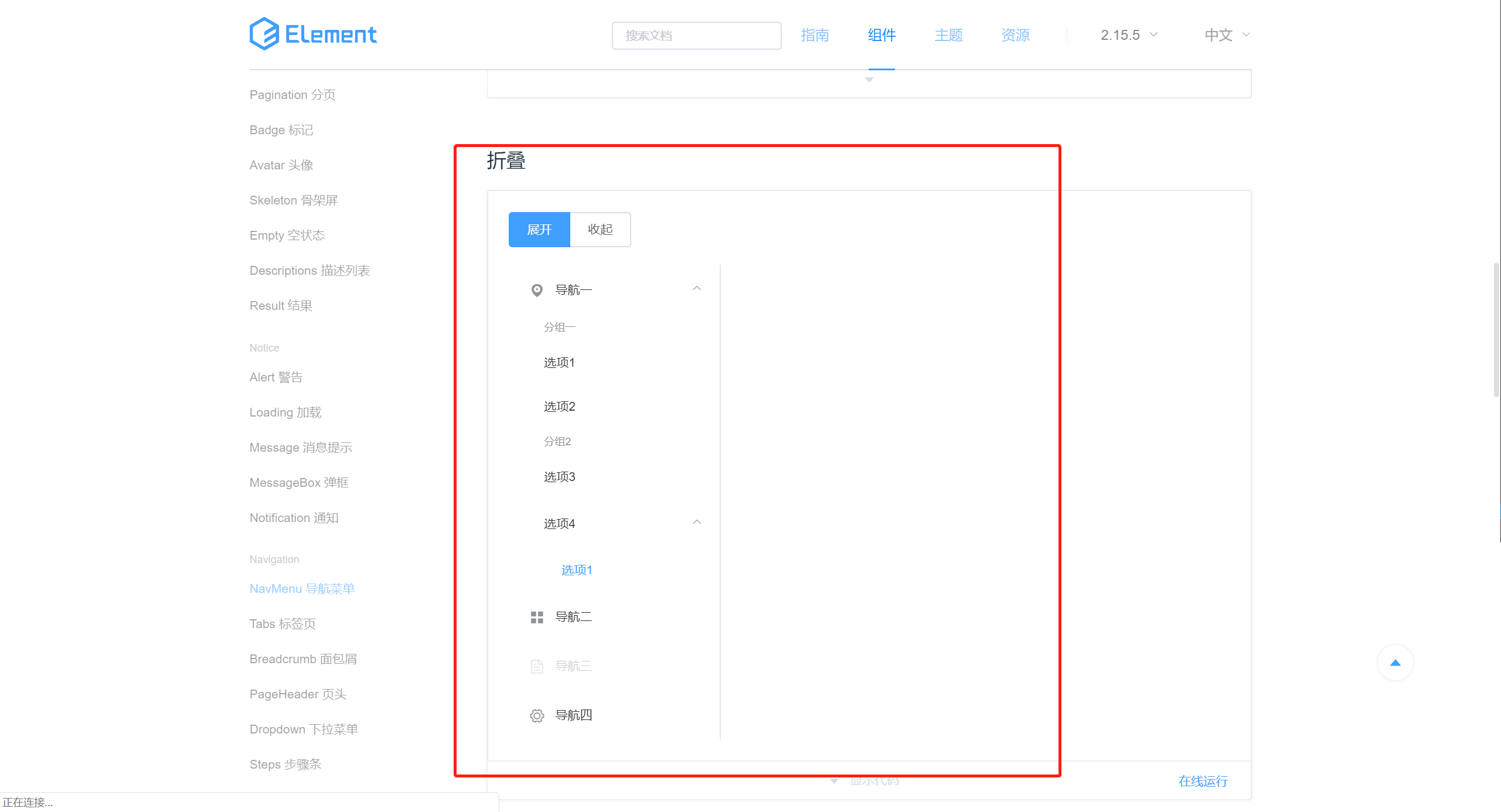Click the gear icon beside 导航四
This screenshot has width=1501, height=812.
(x=537, y=716)
